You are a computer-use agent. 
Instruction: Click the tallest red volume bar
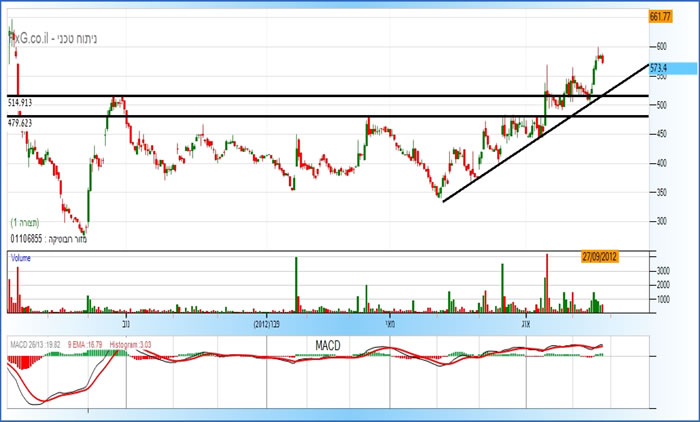pos(547,283)
